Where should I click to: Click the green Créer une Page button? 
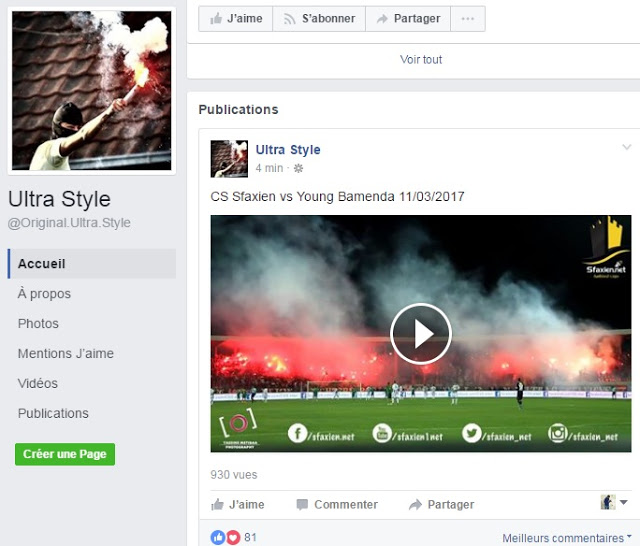coord(65,454)
